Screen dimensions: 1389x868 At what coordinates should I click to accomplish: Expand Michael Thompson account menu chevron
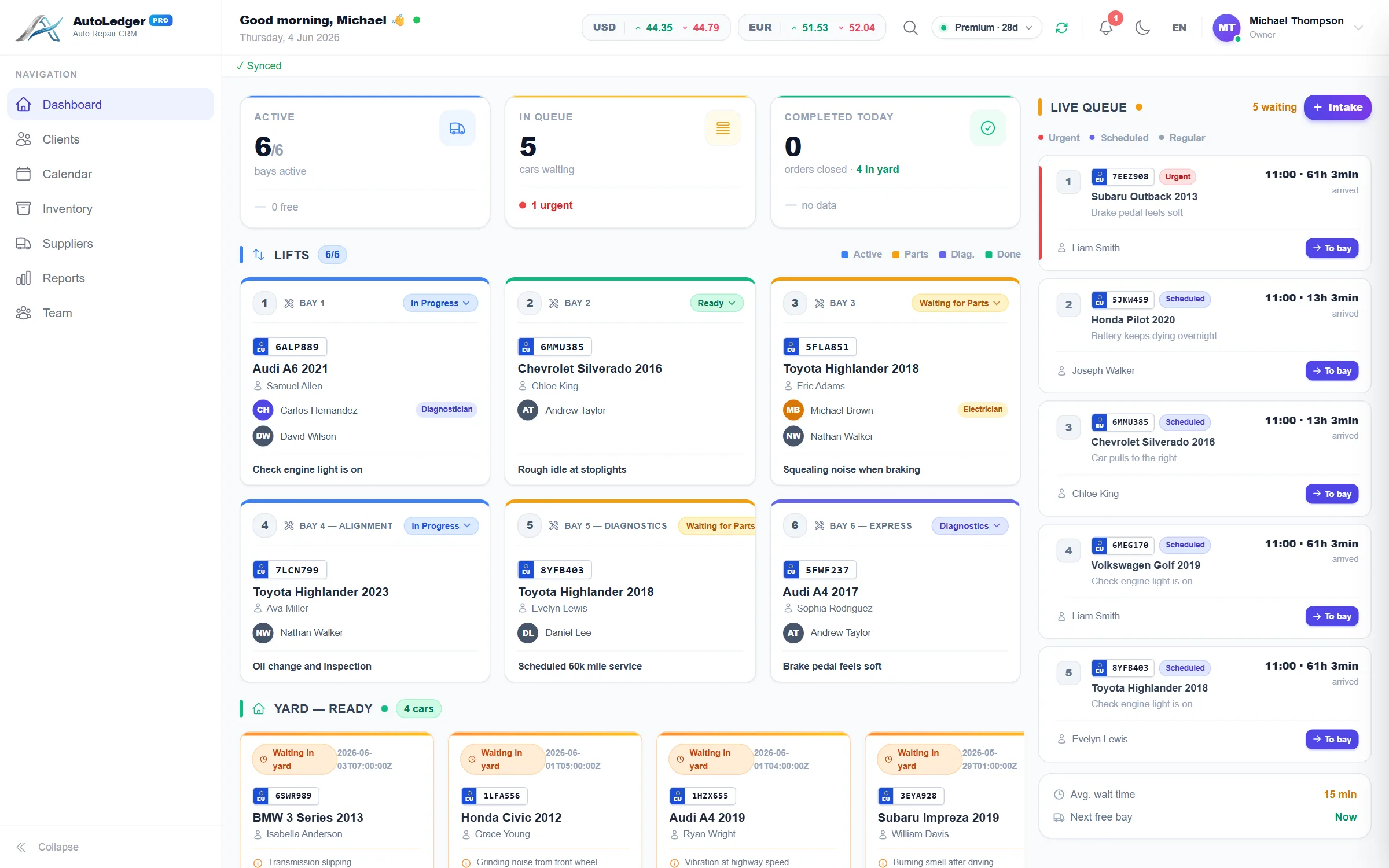click(1359, 28)
